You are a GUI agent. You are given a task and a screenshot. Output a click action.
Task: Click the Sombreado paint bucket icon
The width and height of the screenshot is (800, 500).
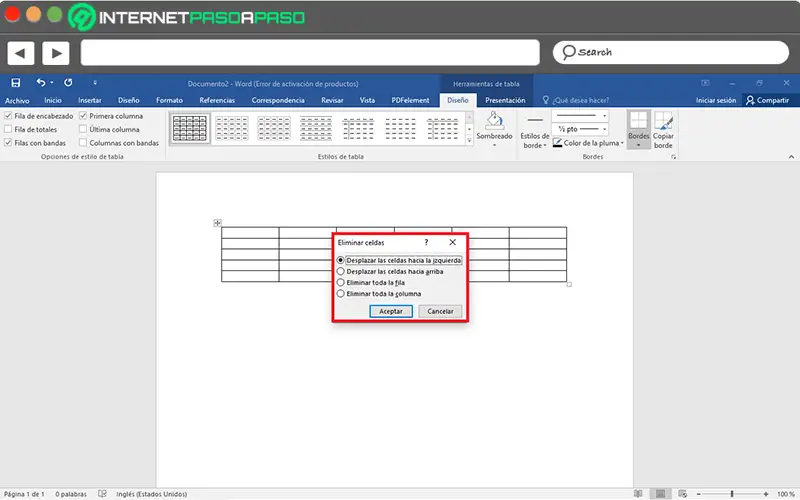(x=494, y=121)
